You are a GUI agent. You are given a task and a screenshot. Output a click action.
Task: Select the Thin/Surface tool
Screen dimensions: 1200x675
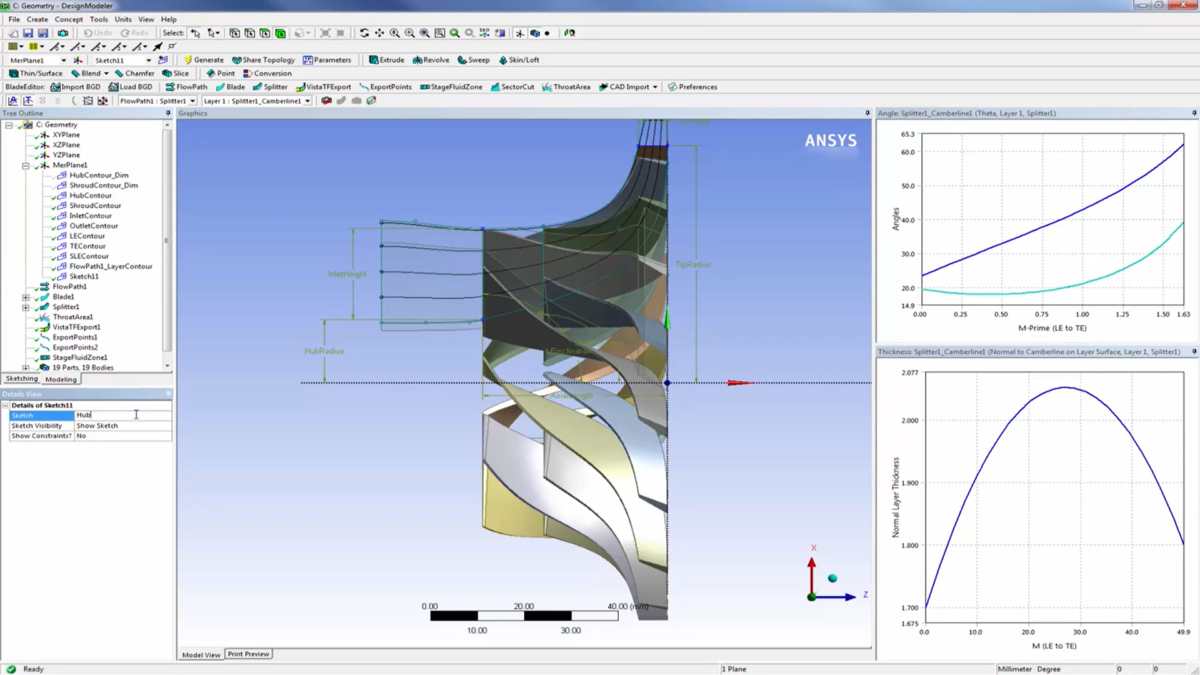pyautogui.click(x=35, y=73)
